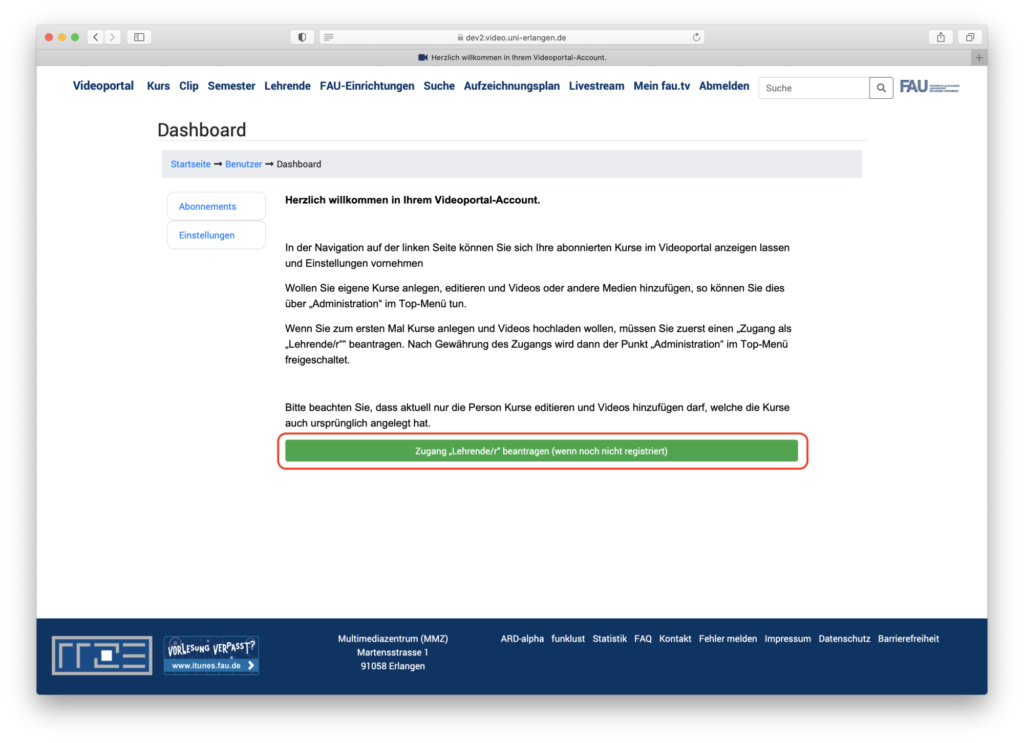The width and height of the screenshot is (1024, 743).
Task: Click the search magnifier icon
Action: click(881, 88)
